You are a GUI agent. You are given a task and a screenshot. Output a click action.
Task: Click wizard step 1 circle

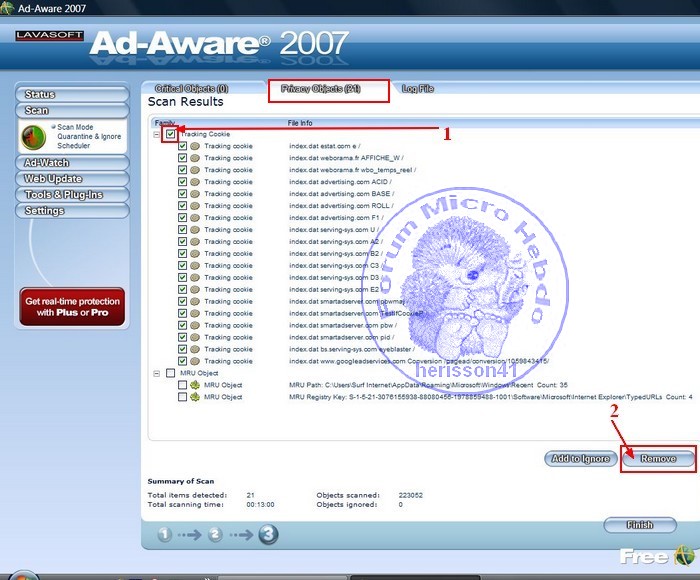click(164, 534)
